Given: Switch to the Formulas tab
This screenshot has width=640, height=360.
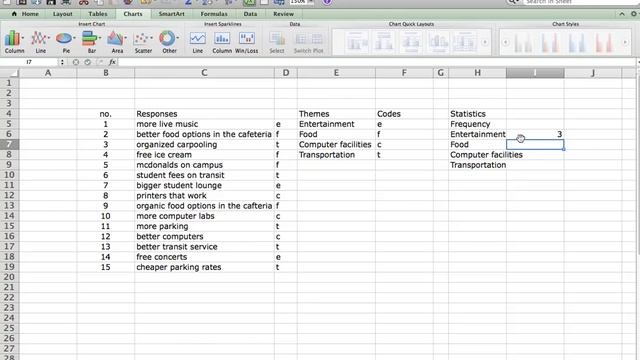Looking at the screenshot, I should (x=214, y=13).
